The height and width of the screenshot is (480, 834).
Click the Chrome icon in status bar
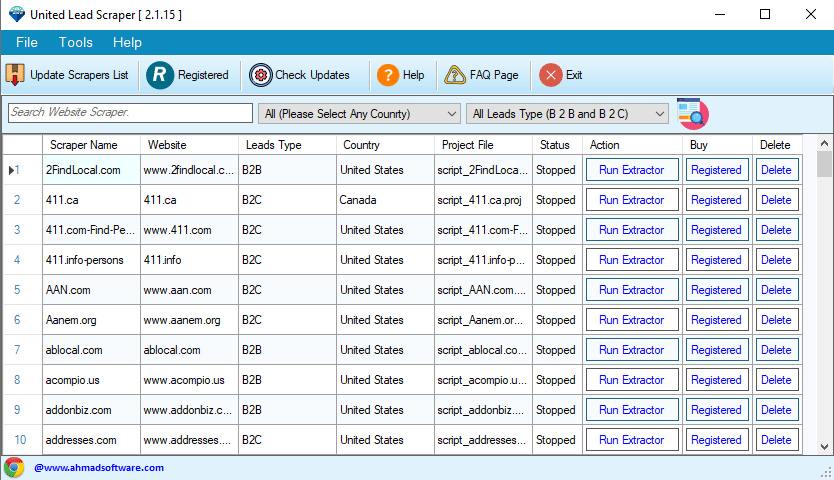point(14,467)
